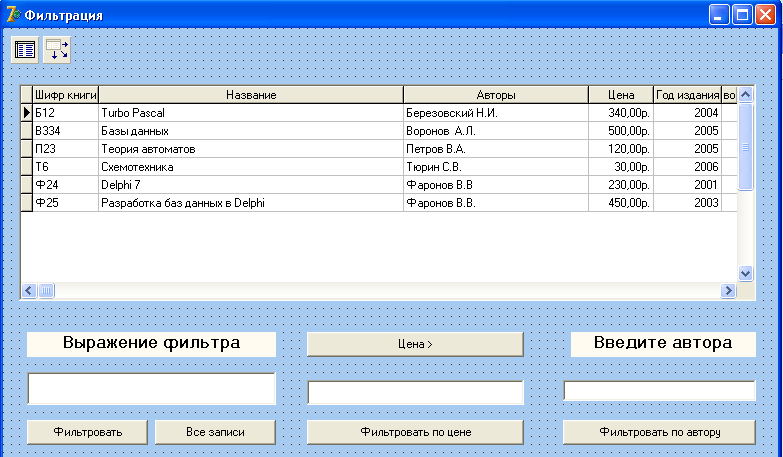
Task: Click the table component icon on the form
Action: pyautogui.click(x=24, y=50)
